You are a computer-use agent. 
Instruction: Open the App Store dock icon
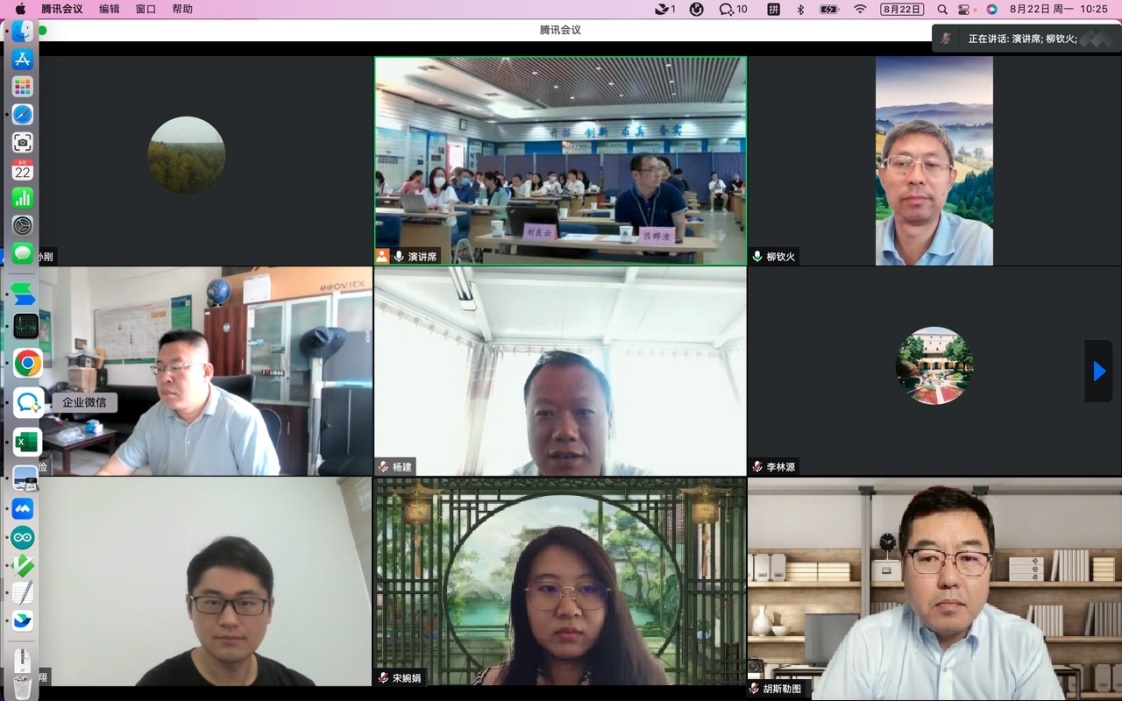(23, 59)
